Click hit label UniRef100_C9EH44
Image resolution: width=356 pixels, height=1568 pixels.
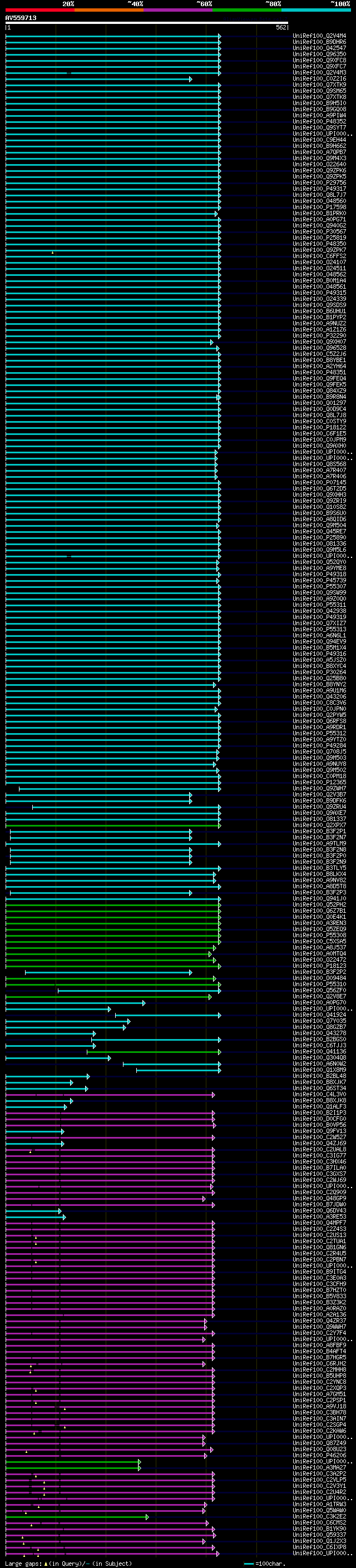(319, 140)
